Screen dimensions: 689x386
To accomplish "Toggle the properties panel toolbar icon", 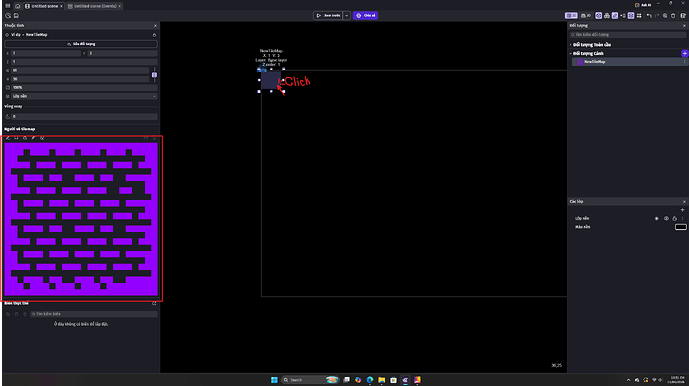I will coord(615,15).
